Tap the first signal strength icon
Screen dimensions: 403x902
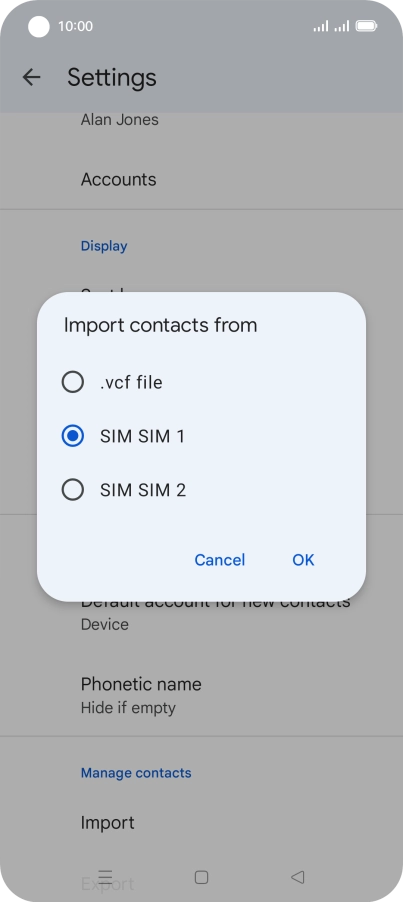(321, 26)
